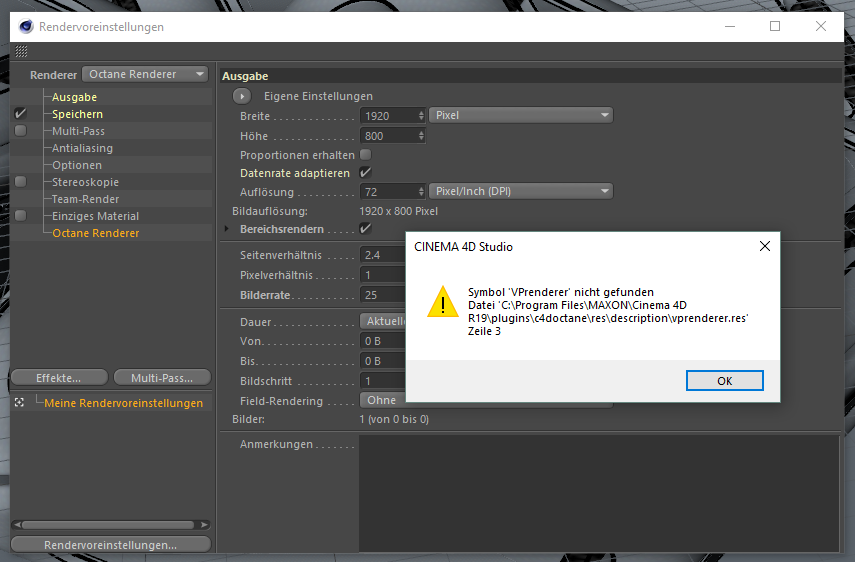The height and width of the screenshot is (562, 855).
Task: Toggle Proportionen erhalten checkbox
Action: click(x=365, y=155)
